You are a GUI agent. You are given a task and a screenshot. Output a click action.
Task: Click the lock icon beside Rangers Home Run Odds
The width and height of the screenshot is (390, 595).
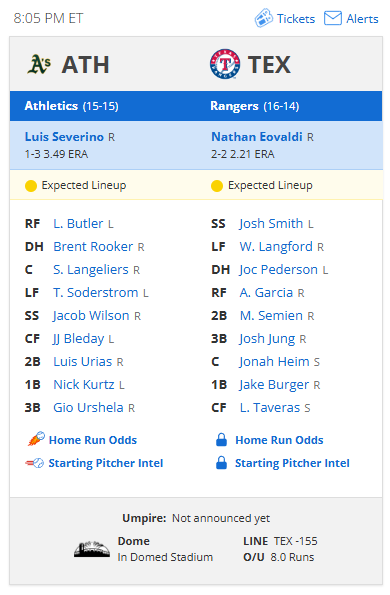click(x=221, y=439)
